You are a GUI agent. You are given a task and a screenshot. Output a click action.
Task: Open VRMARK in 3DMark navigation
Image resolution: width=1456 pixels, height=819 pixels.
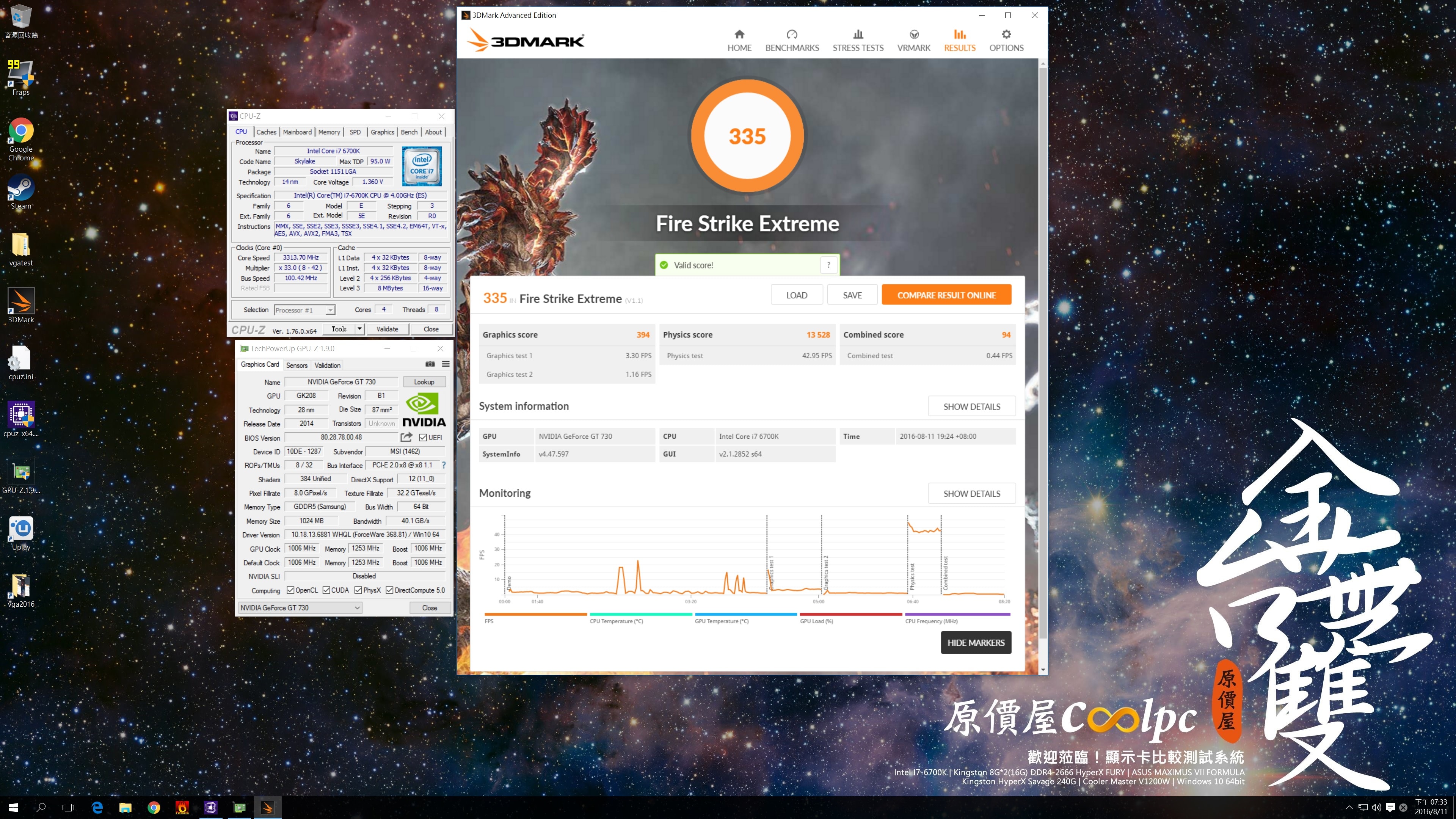tap(913, 41)
